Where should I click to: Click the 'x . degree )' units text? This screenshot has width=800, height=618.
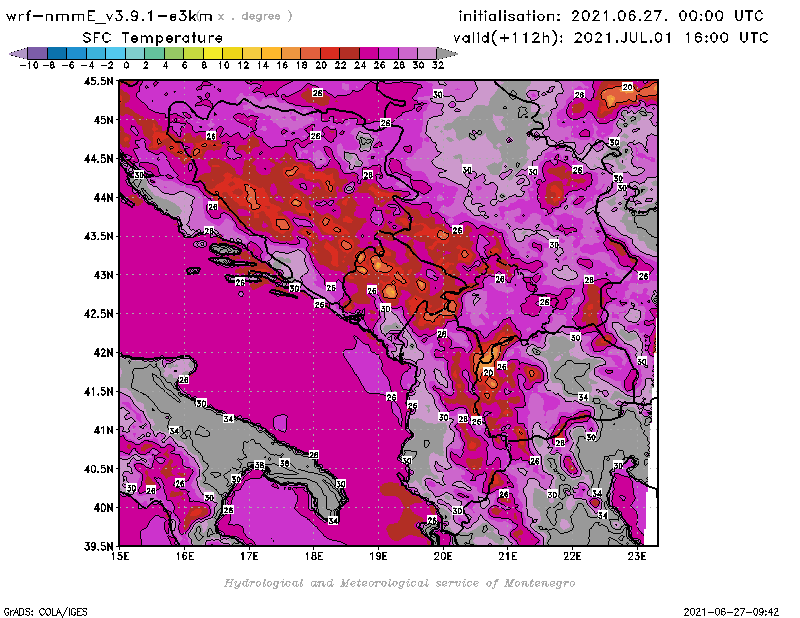click(255, 16)
